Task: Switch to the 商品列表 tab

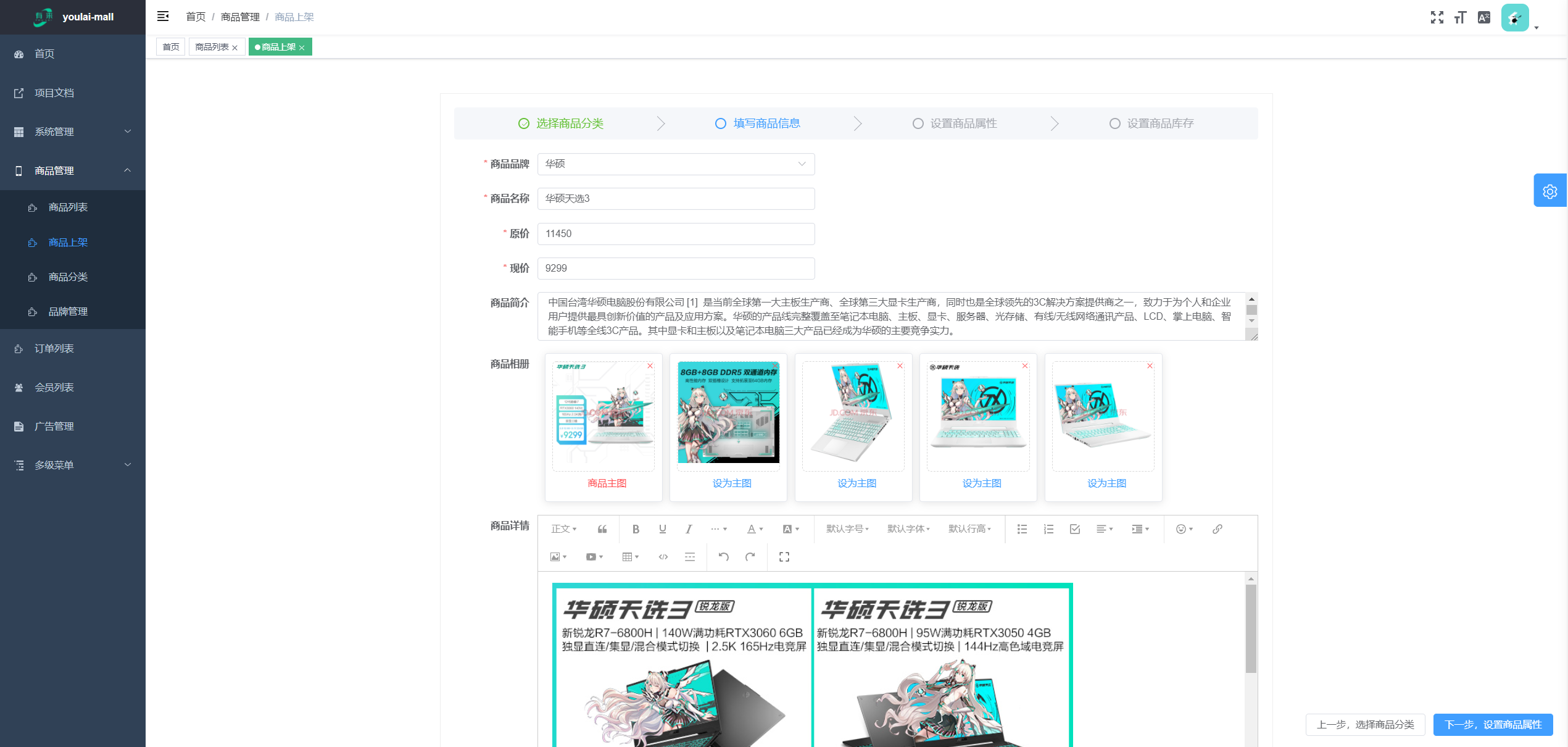Action: click(x=212, y=47)
